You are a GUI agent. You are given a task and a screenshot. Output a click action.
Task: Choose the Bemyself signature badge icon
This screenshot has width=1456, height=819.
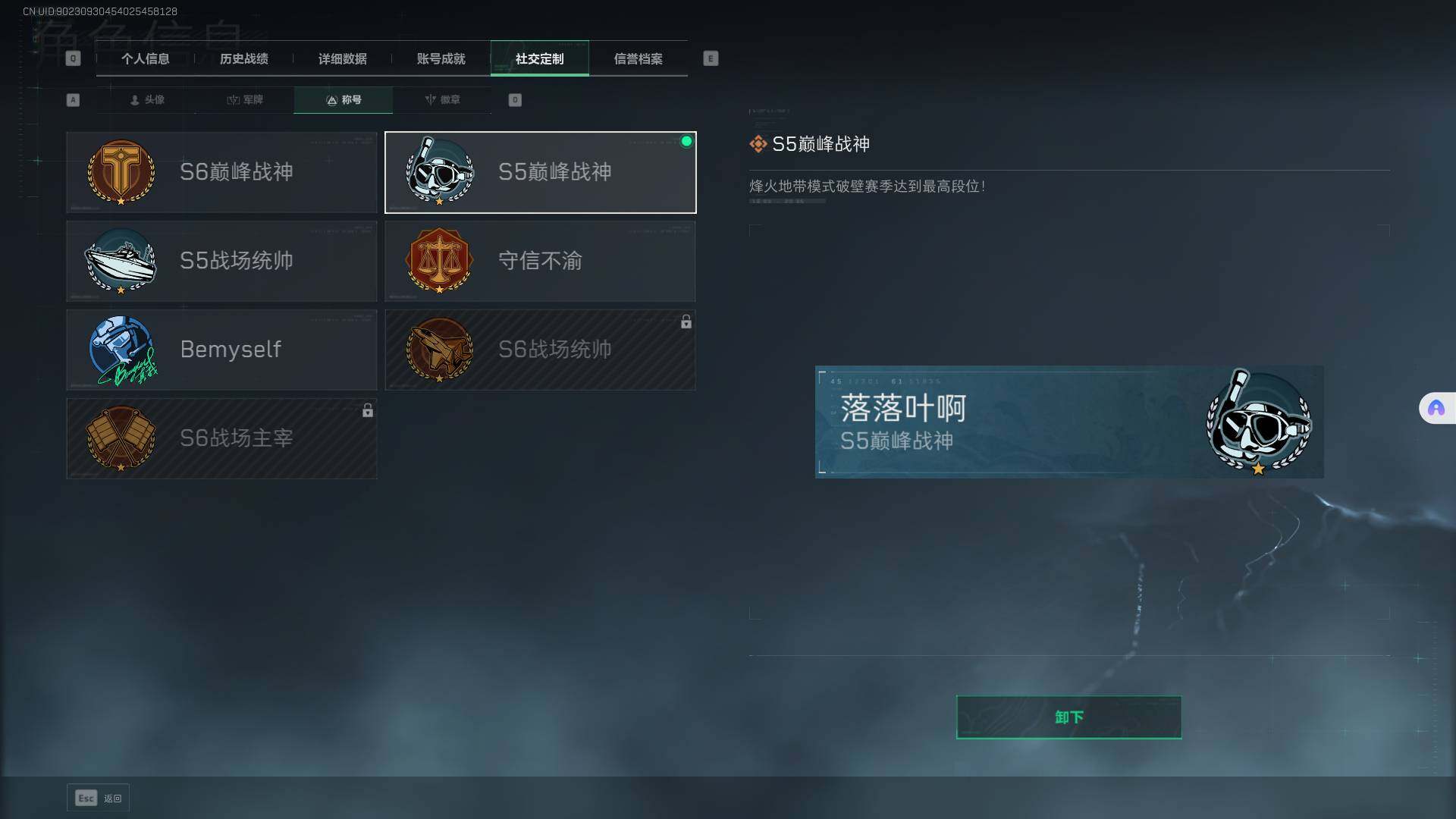[x=123, y=350]
